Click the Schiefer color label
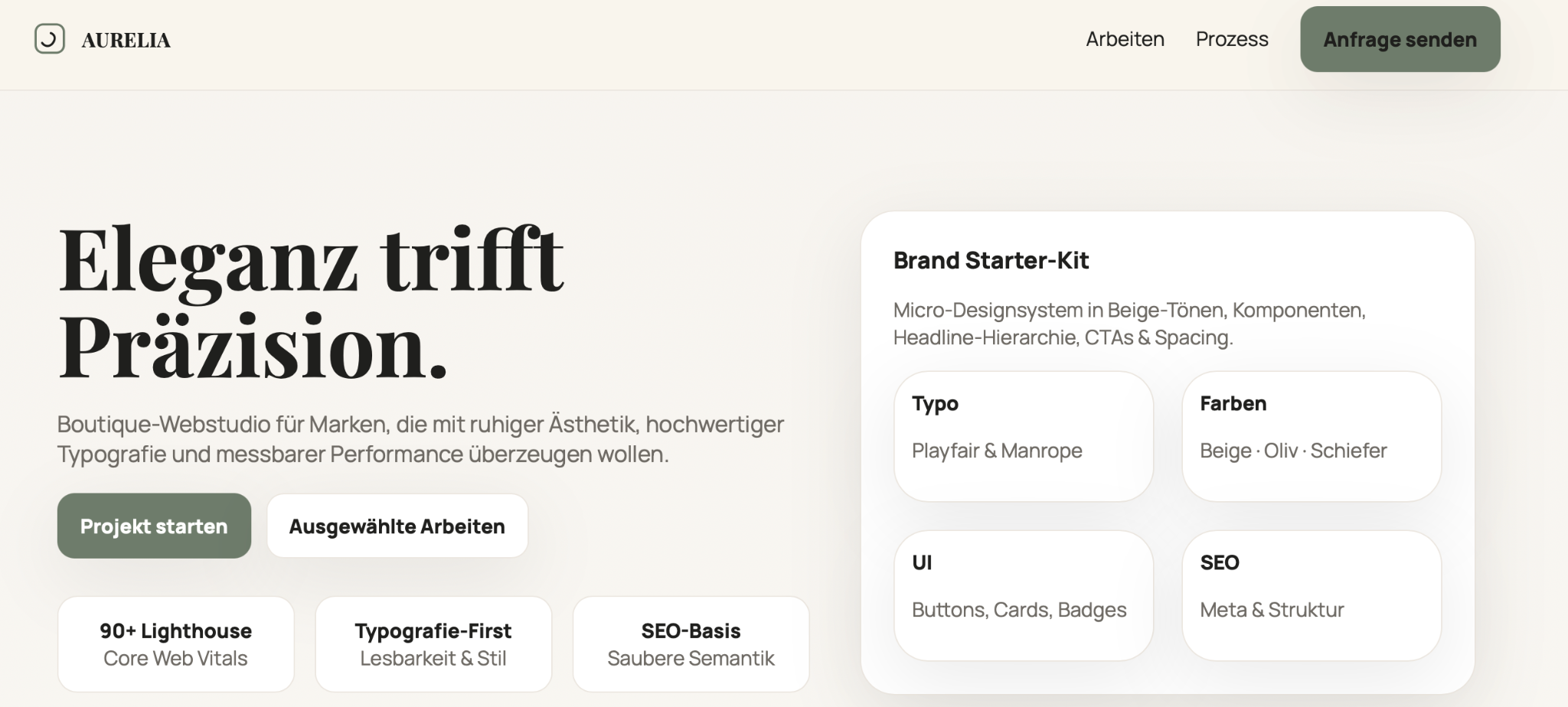 click(x=1349, y=451)
